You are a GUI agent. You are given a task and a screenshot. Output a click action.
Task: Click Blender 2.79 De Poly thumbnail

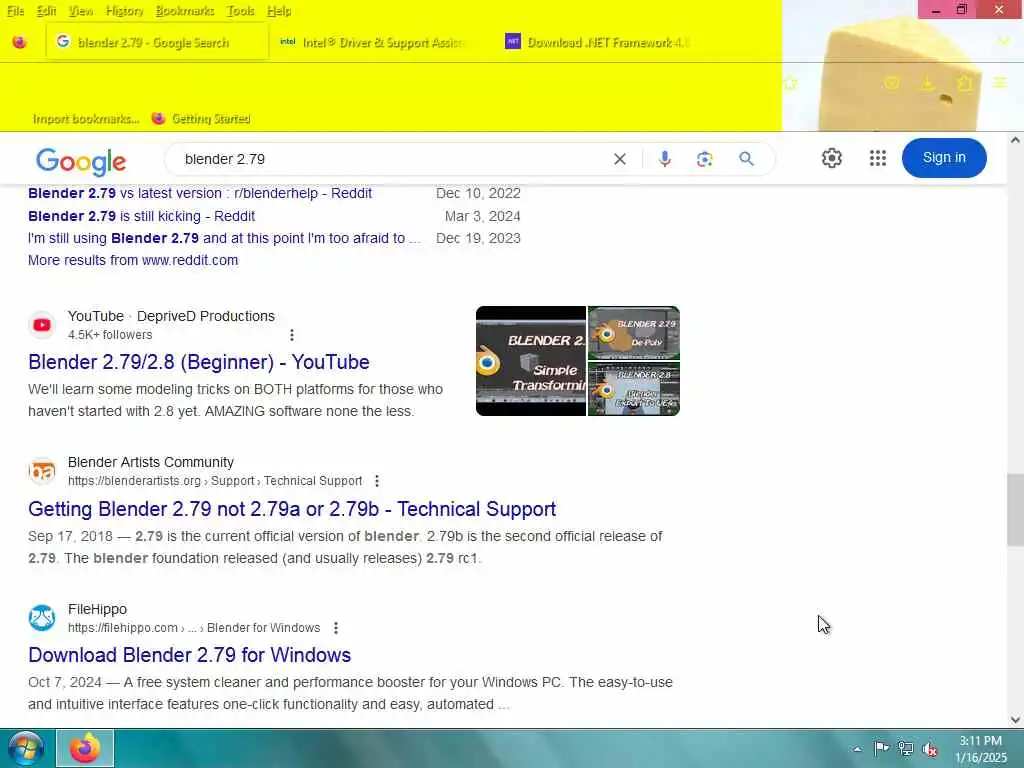click(633, 332)
